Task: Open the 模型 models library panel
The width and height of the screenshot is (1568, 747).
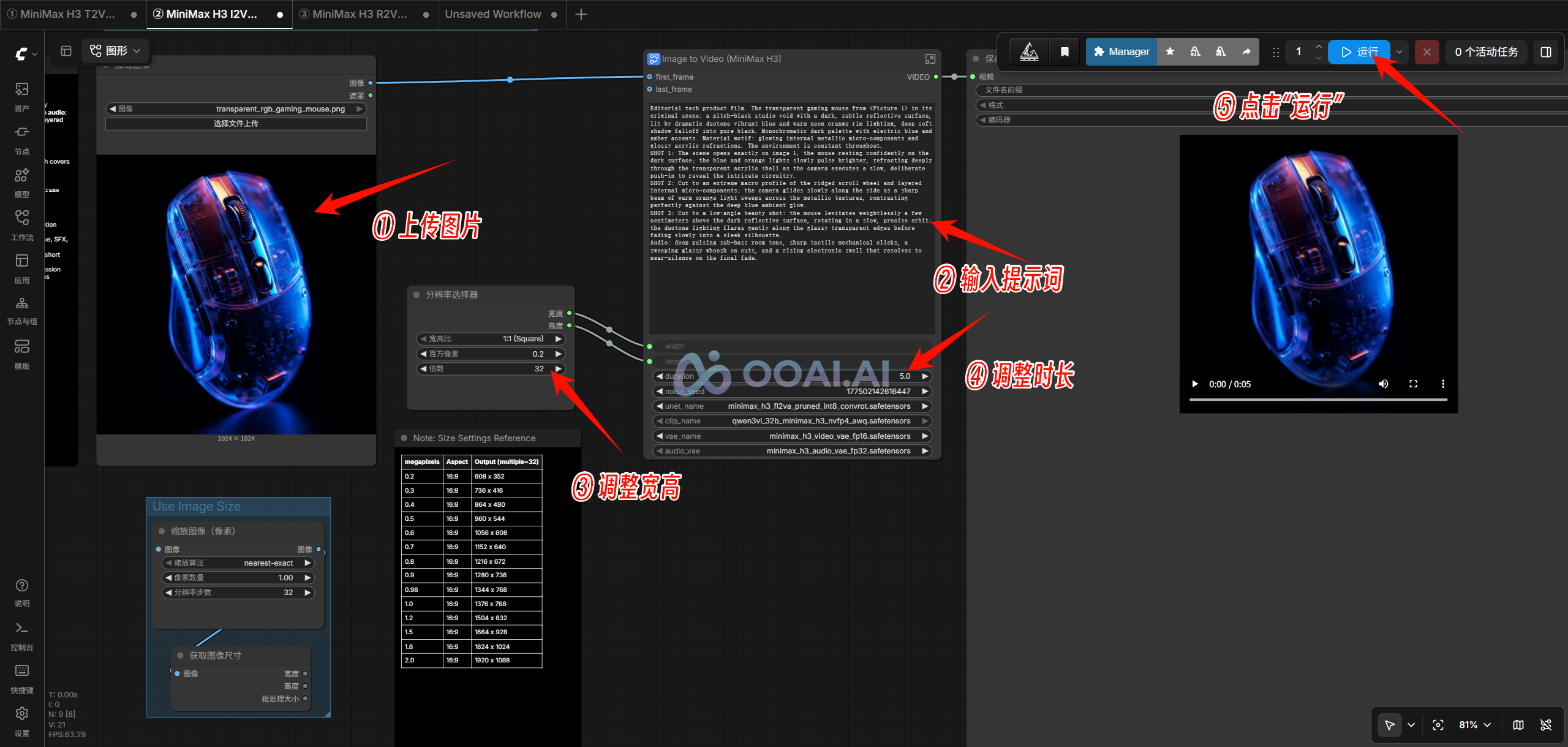Action: pos(22,183)
